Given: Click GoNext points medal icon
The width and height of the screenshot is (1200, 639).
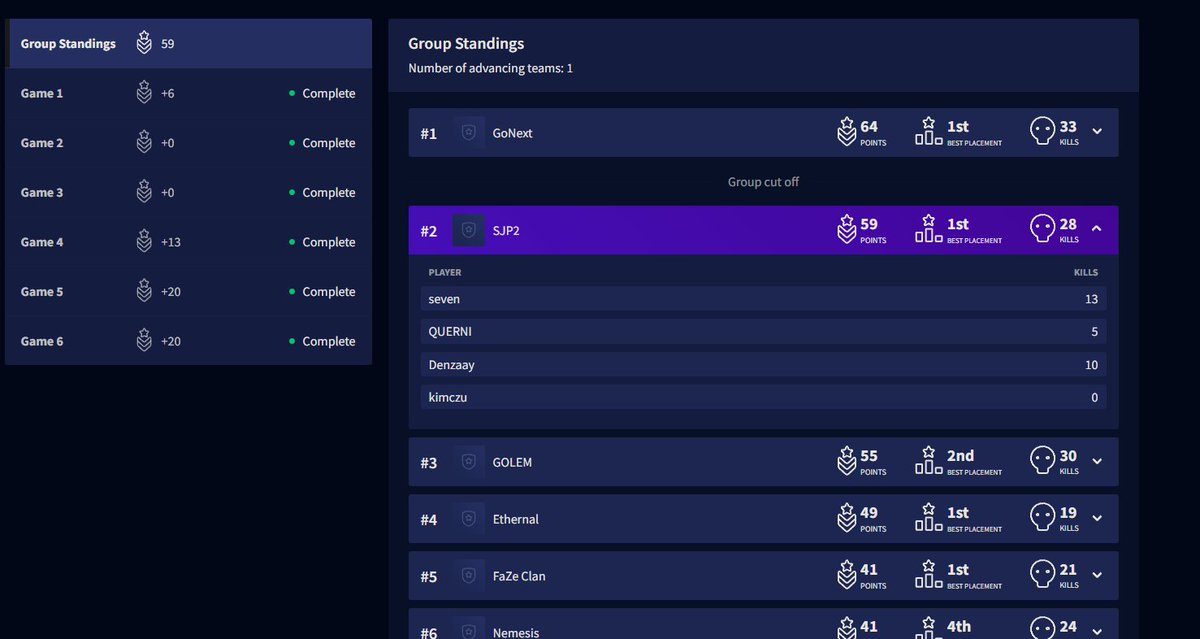Looking at the screenshot, I should click(x=847, y=131).
